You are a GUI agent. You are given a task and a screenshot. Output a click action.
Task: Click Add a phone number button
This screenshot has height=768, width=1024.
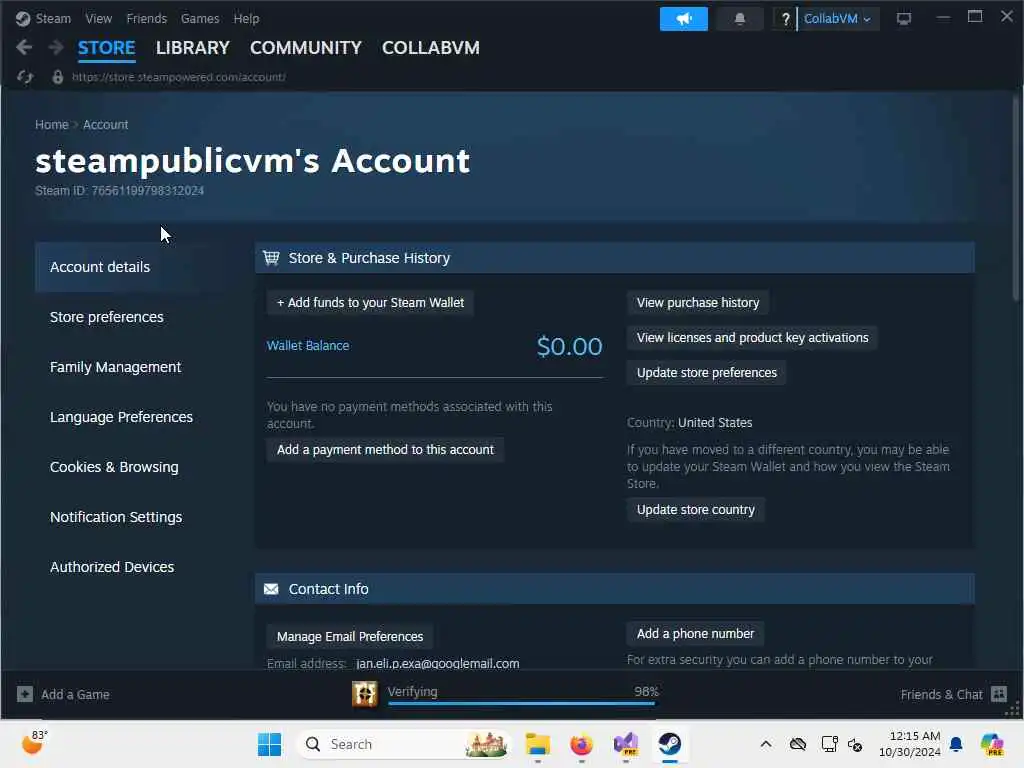[695, 633]
